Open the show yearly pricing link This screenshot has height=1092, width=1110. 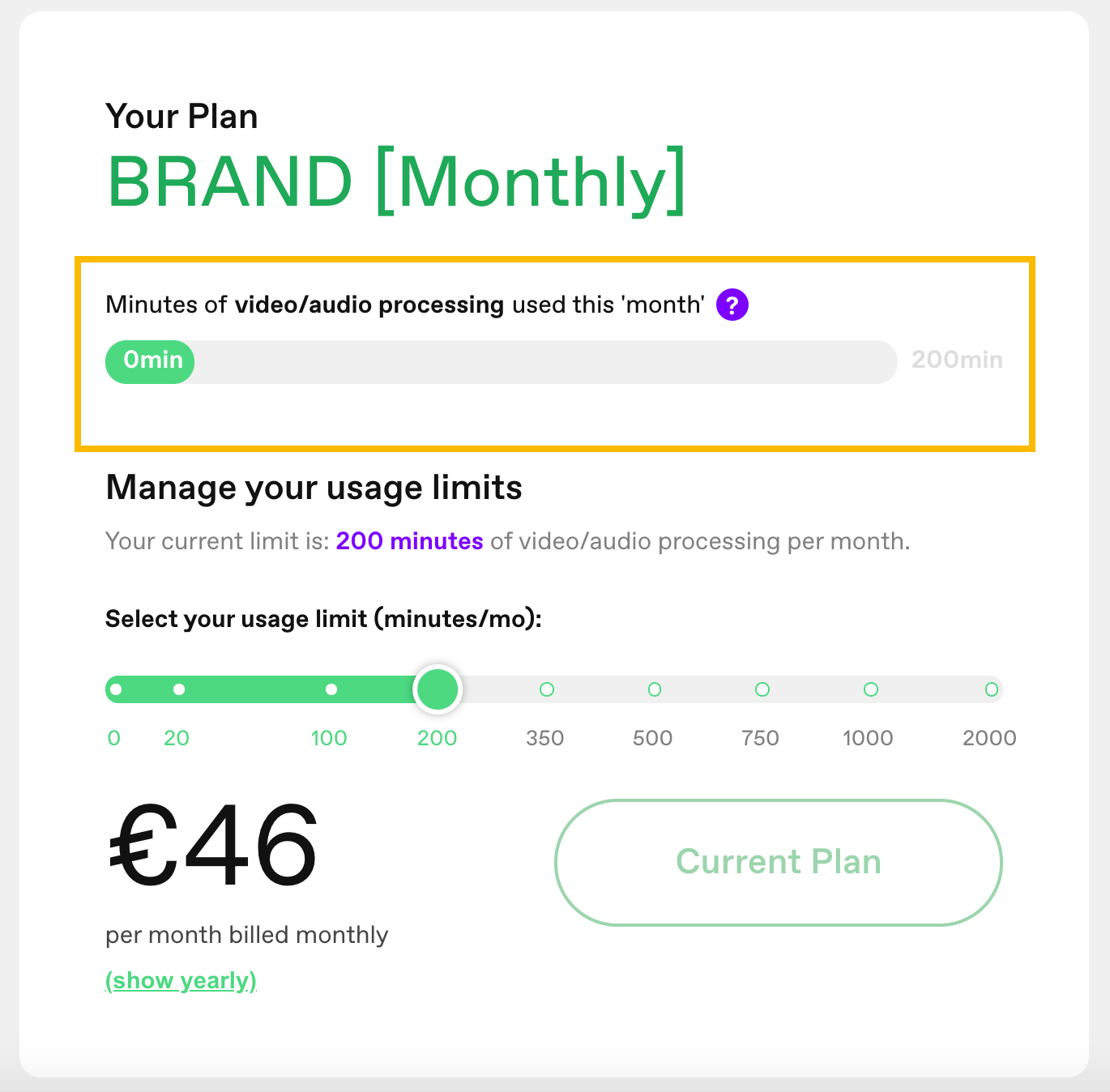(x=181, y=981)
